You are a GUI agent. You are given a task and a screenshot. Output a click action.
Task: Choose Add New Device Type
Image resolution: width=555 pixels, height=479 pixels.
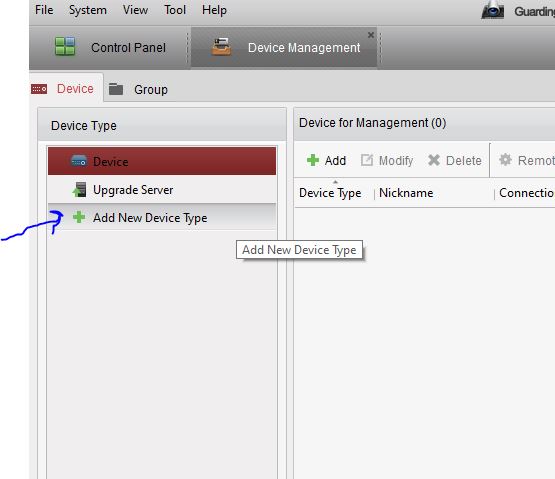pyautogui.click(x=162, y=217)
